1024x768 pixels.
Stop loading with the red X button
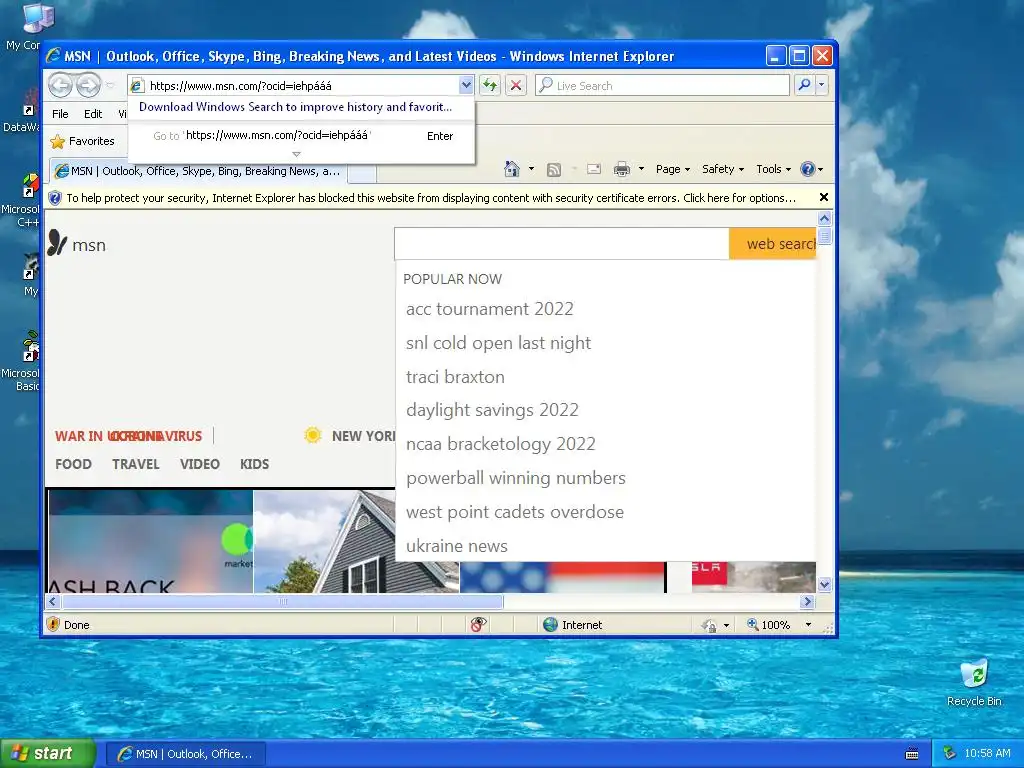coord(516,85)
